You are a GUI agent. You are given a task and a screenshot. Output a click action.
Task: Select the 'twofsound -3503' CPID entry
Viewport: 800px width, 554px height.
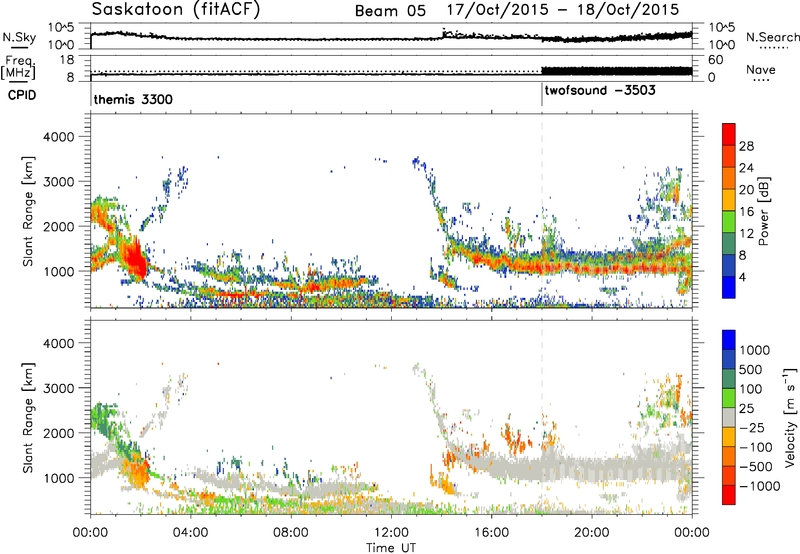click(x=600, y=91)
